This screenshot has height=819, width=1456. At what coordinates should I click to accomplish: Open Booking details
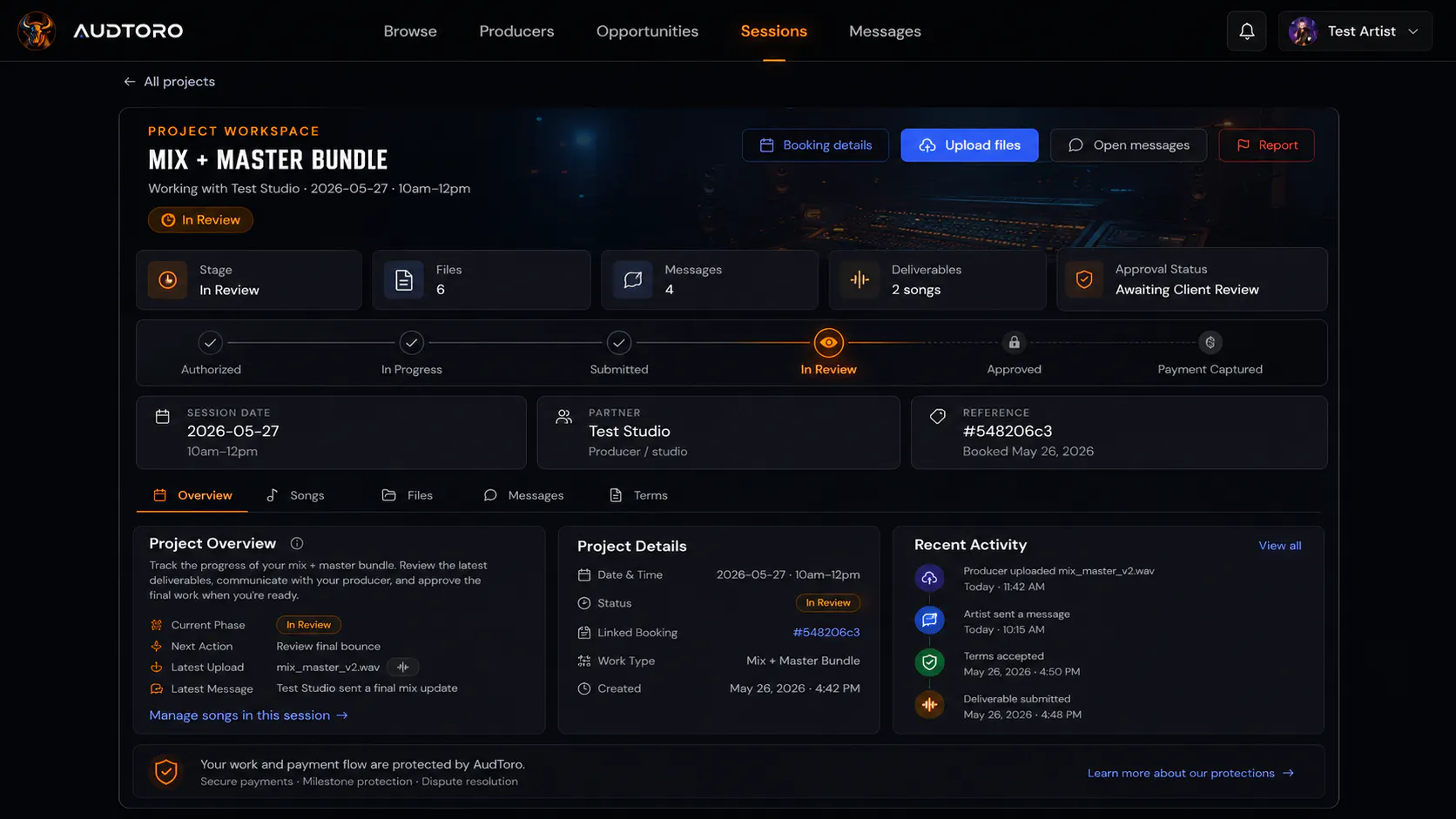point(815,145)
